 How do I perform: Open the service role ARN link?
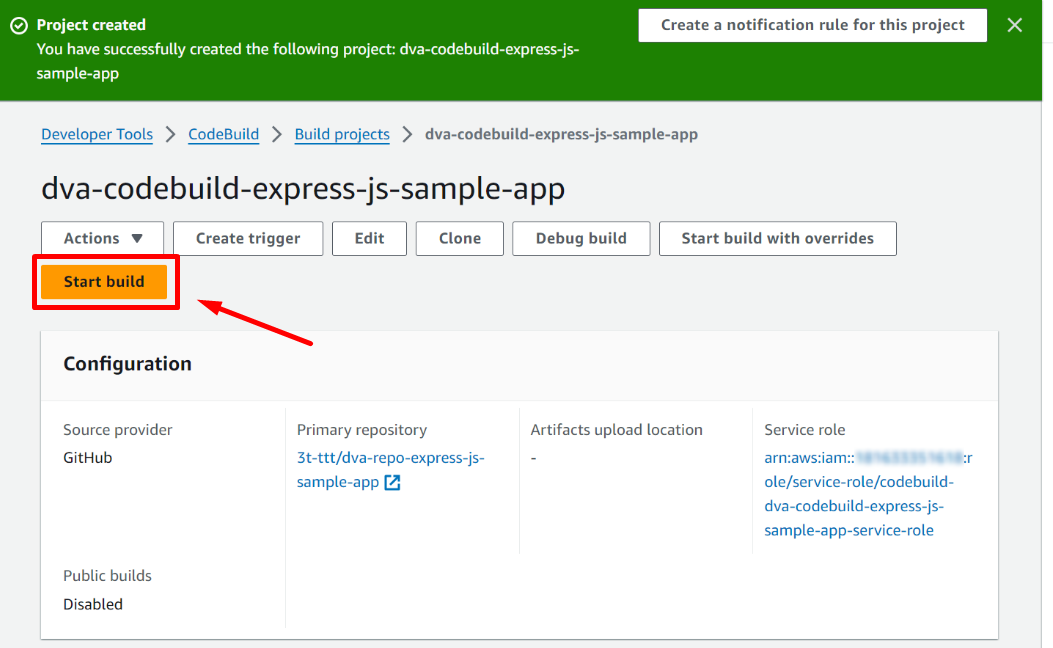click(856, 494)
